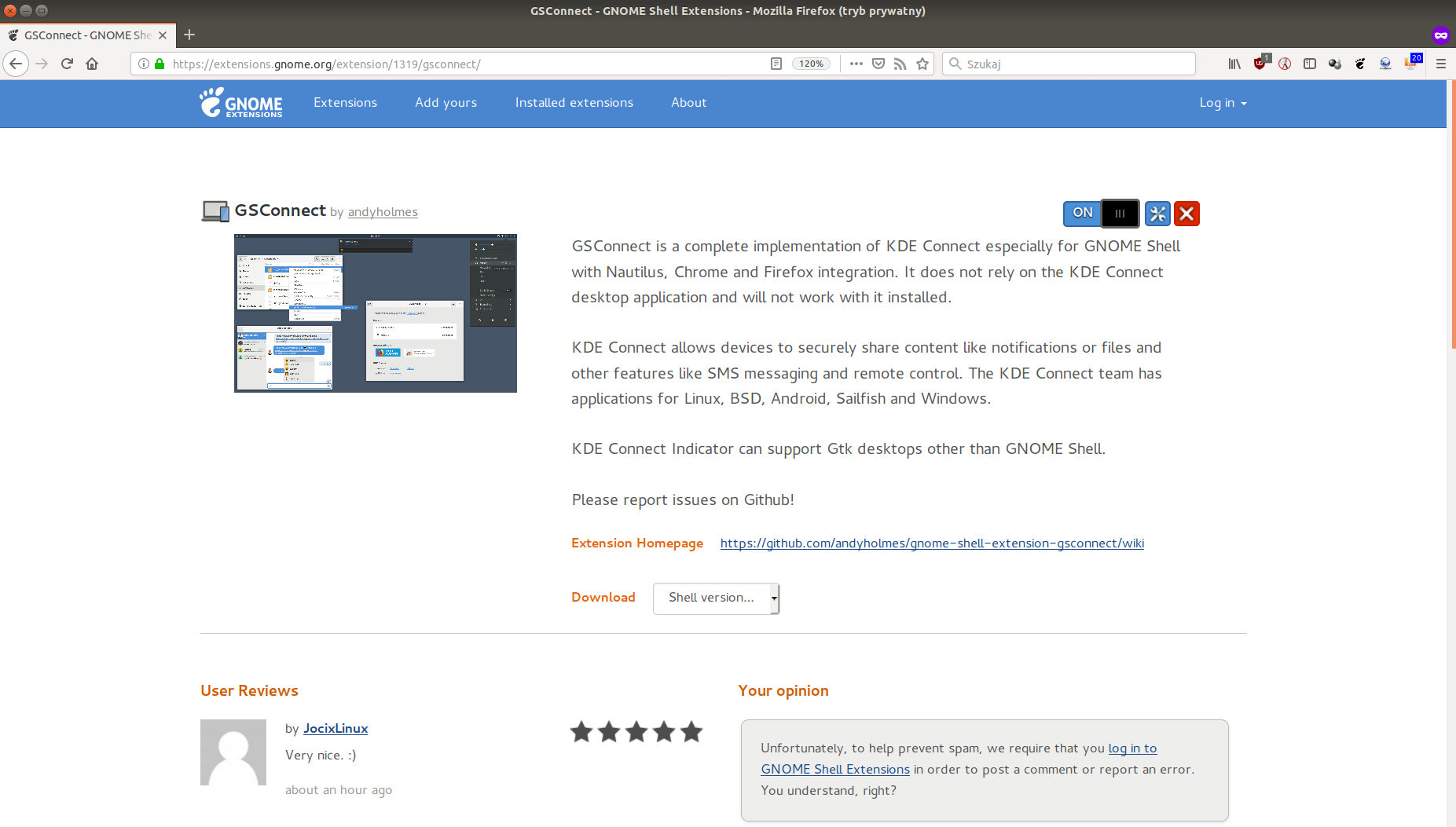
Task: Show site information for gnome.org
Action: click(144, 64)
